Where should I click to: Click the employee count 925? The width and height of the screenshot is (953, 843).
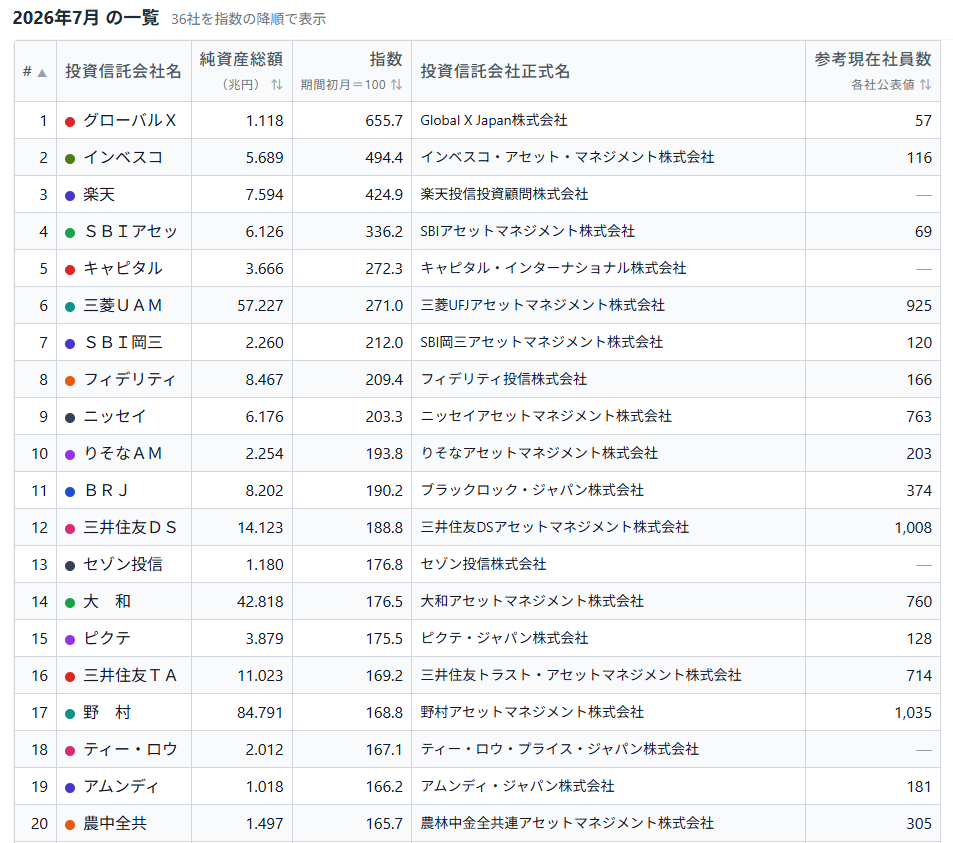coord(919,306)
